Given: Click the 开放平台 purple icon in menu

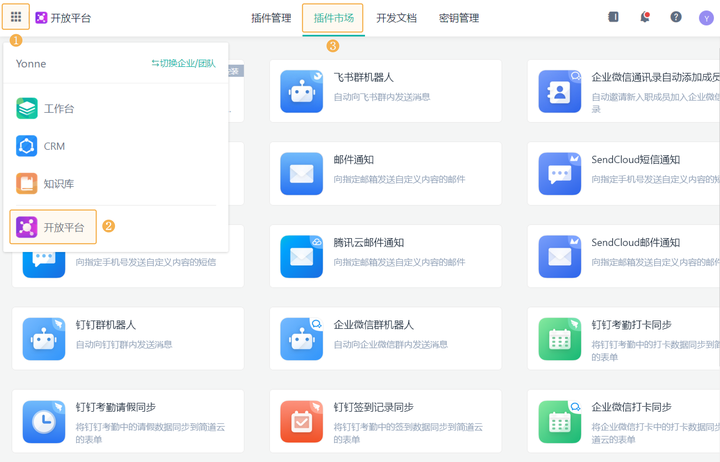Looking at the screenshot, I should (x=27, y=227).
